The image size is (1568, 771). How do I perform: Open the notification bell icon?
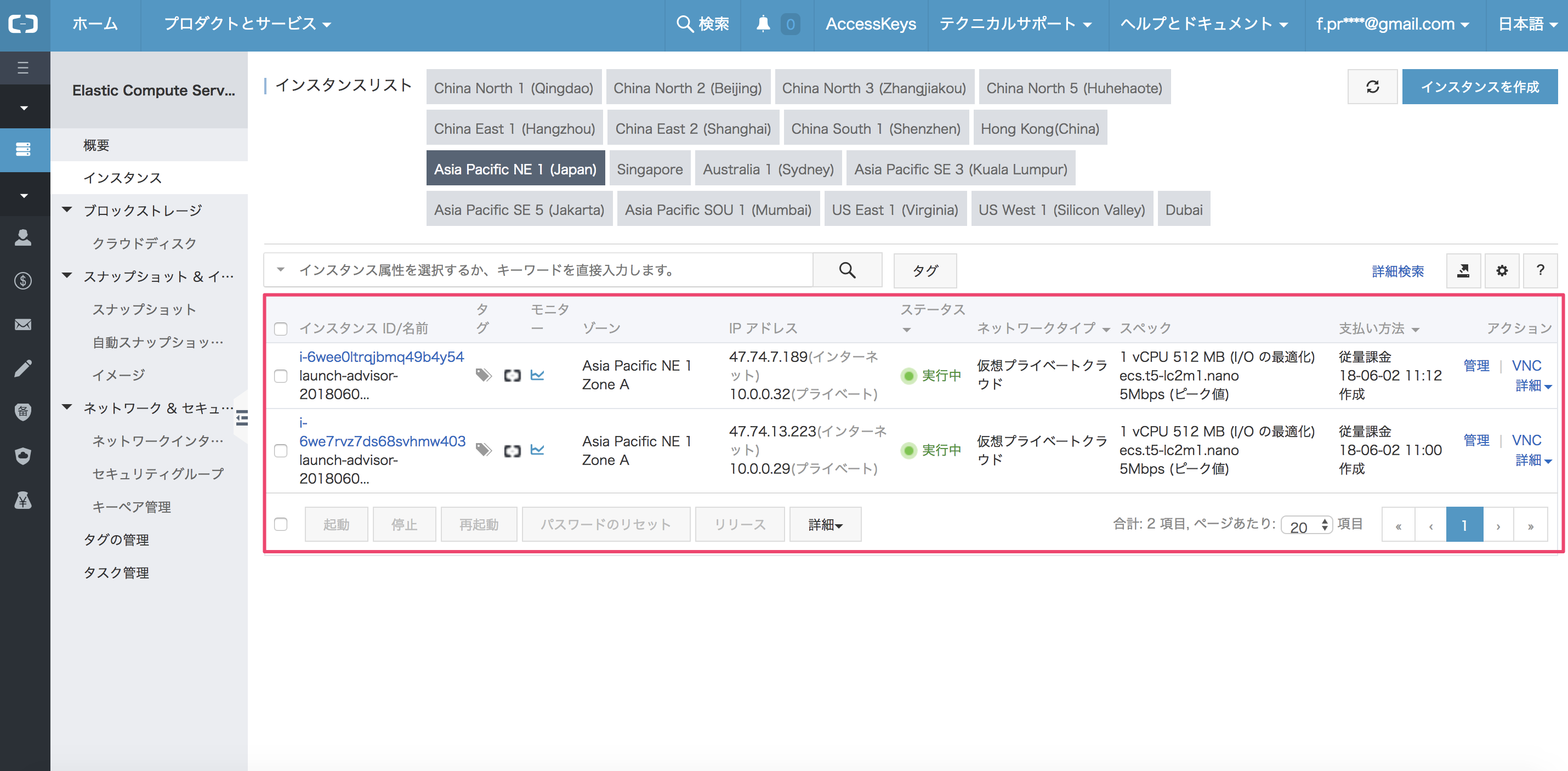click(x=763, y=24)
